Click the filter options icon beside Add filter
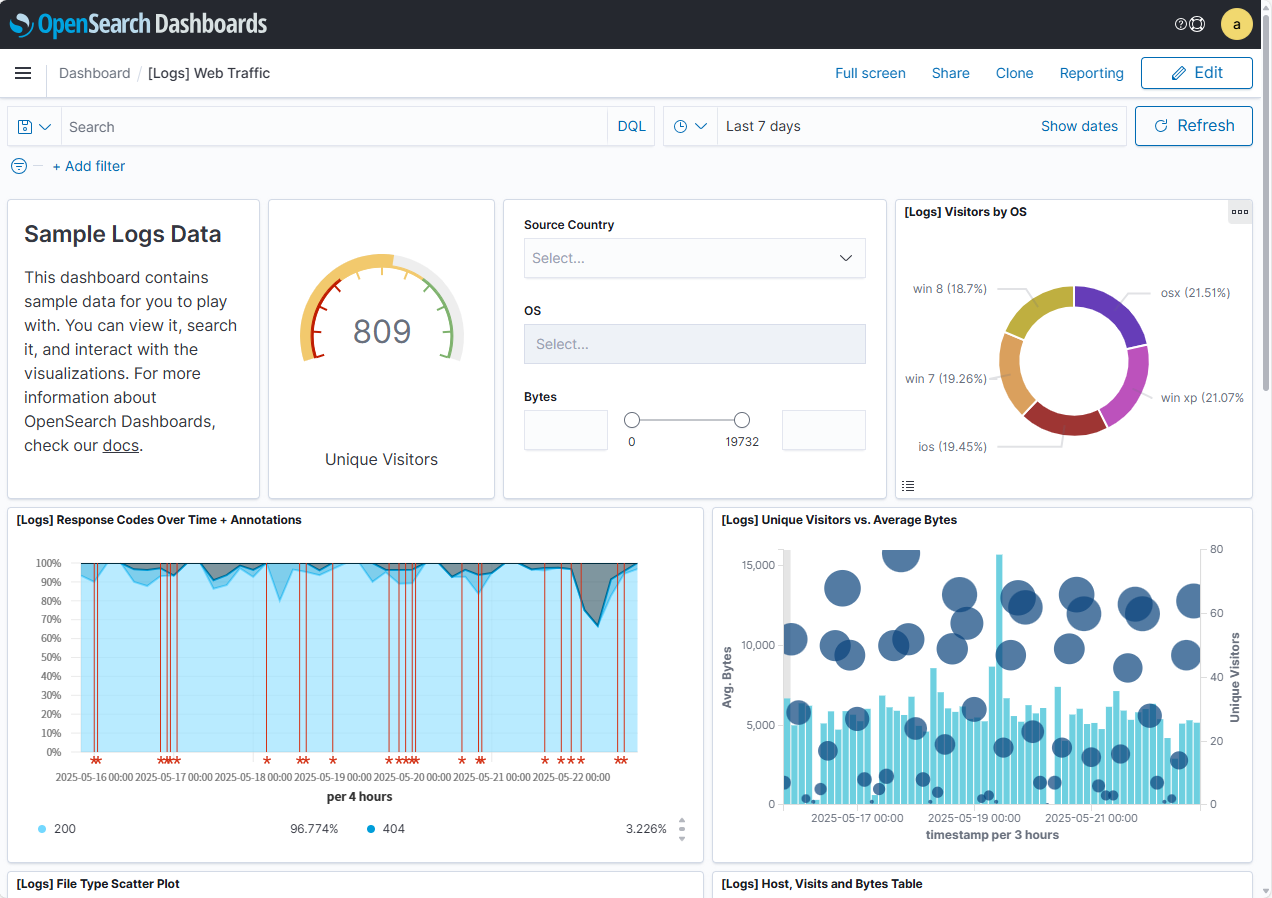The height and width of the screenshot is (898, 1272). pyautogui.click(x=18, y=166)
